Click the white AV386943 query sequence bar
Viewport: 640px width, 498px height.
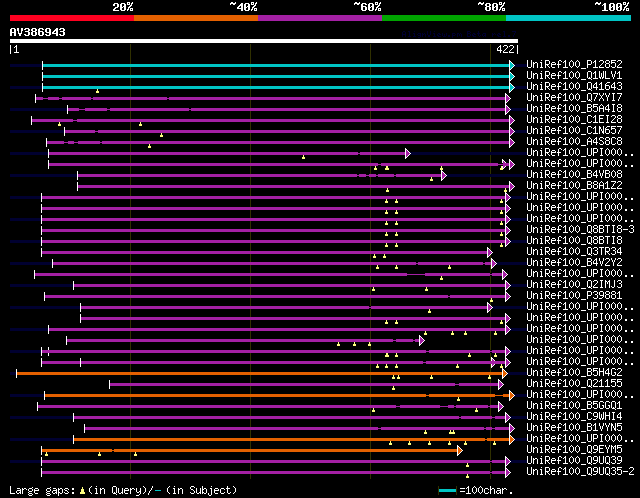point(264,41)
